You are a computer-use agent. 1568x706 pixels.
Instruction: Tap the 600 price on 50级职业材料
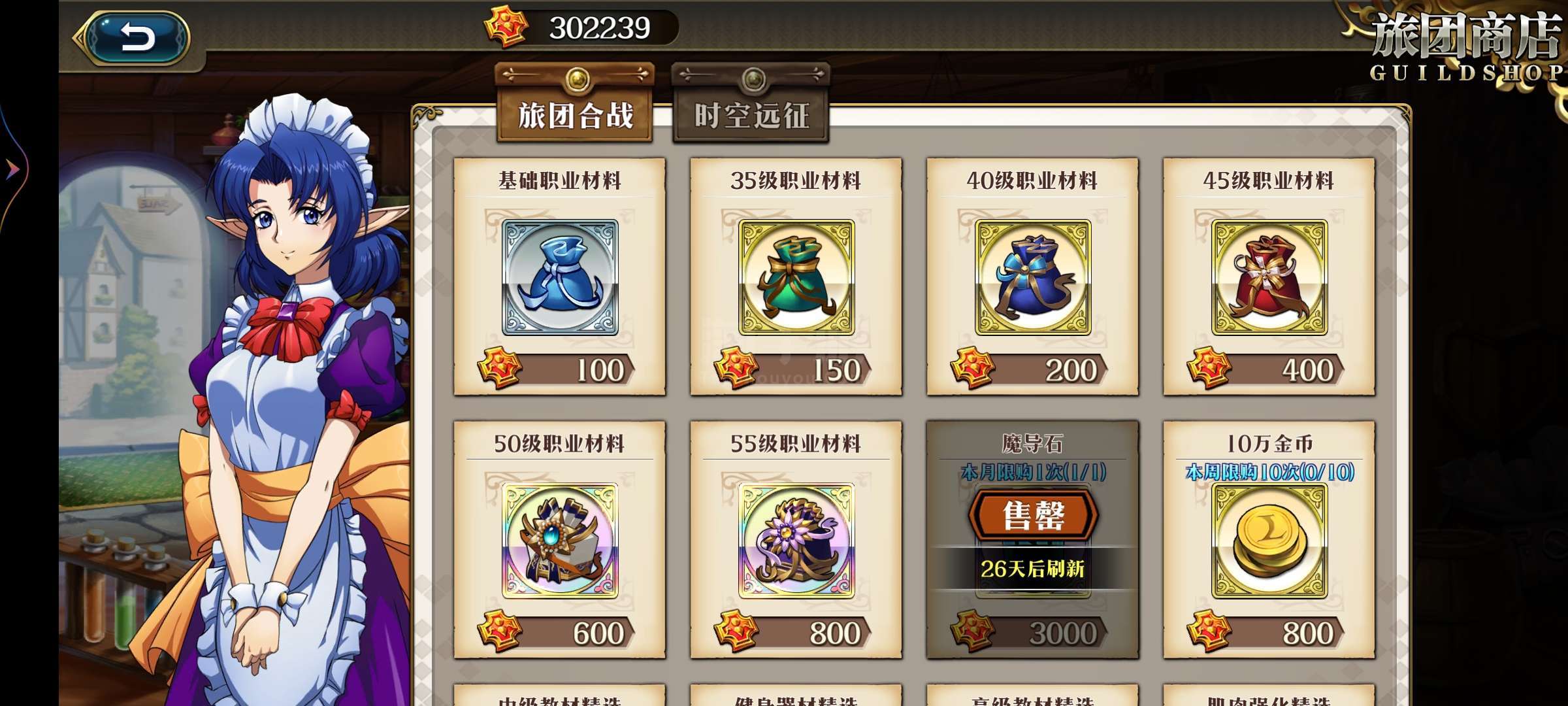click(557, 632)
